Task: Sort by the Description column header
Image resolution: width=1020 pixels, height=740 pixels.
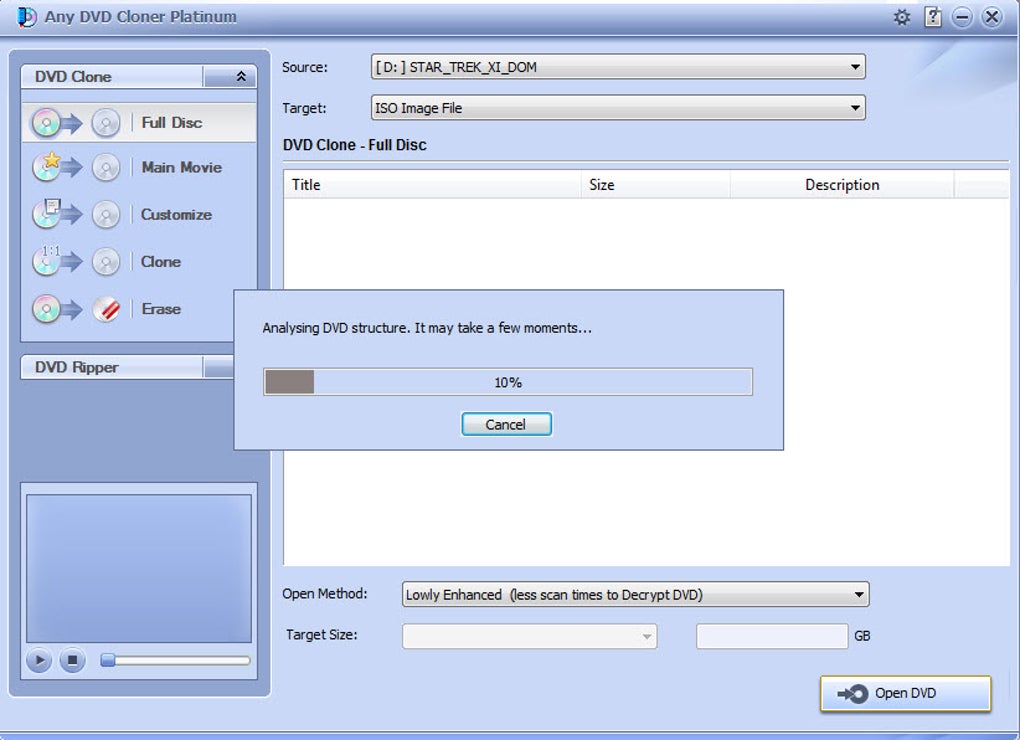Action: click(x=842, y=185)
